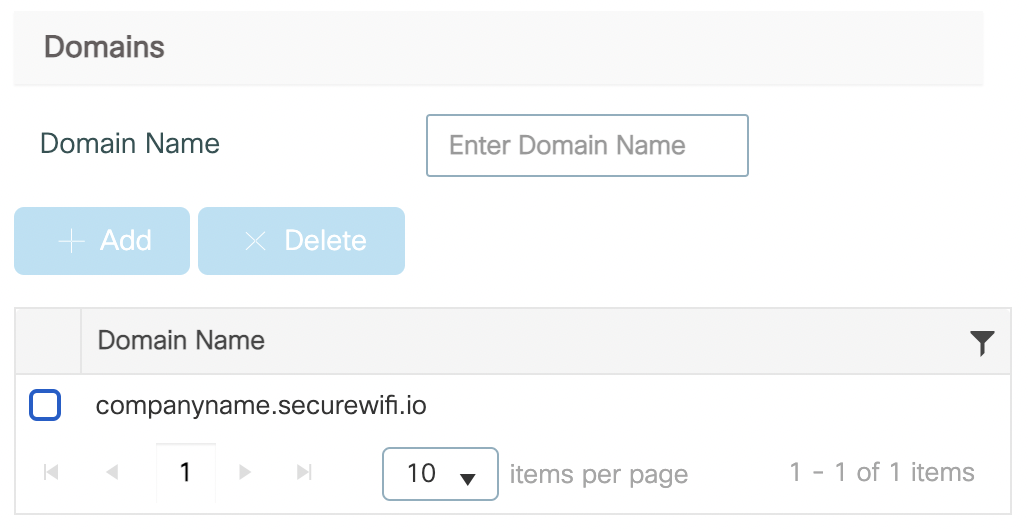This screenshot has width=1028, height=530.
Task: Focus the Enter Domain Name field
Action: [587, 146]
